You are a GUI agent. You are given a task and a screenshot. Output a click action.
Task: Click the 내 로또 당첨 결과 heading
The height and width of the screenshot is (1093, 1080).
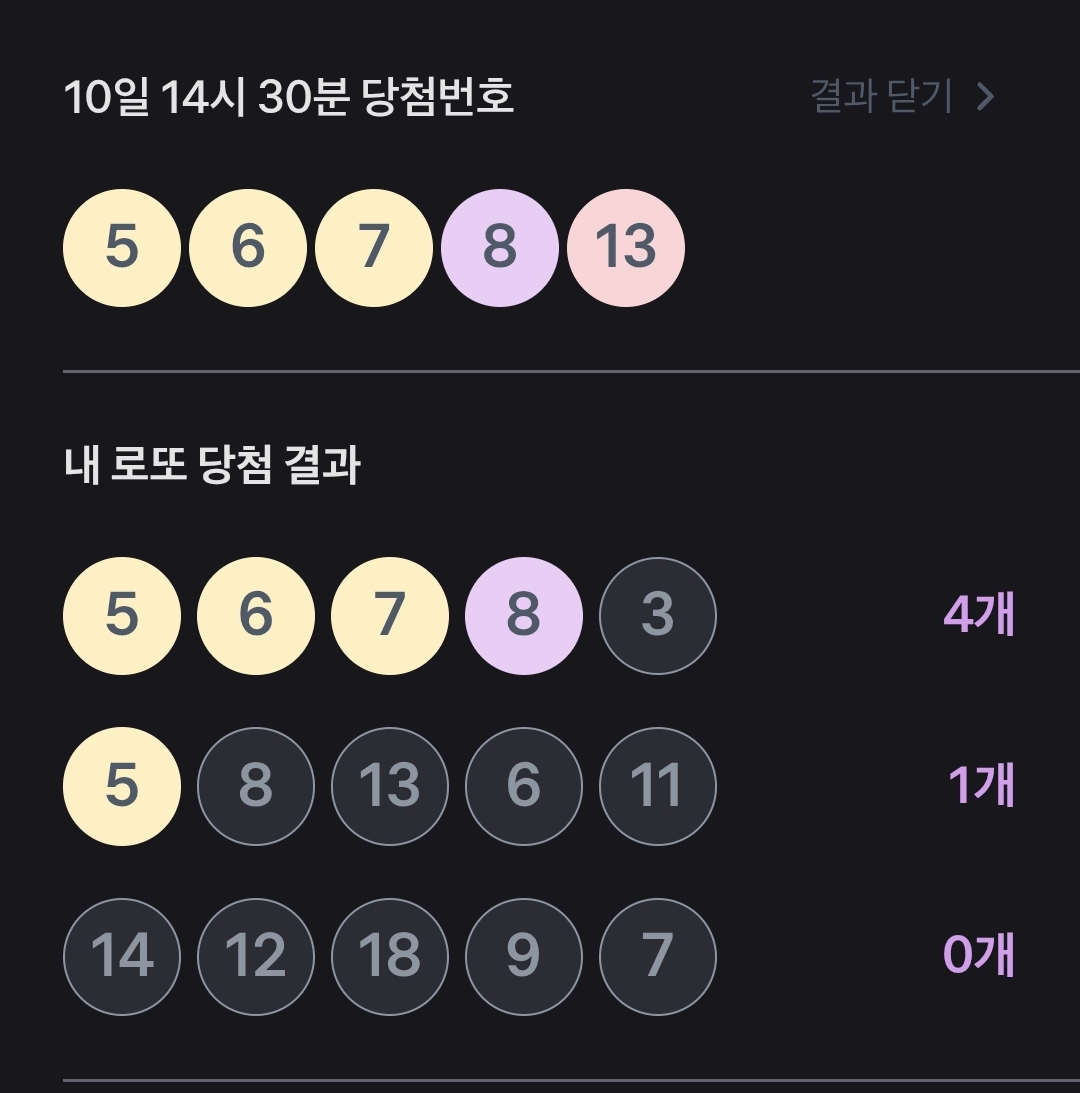click(x=212, y=465)
